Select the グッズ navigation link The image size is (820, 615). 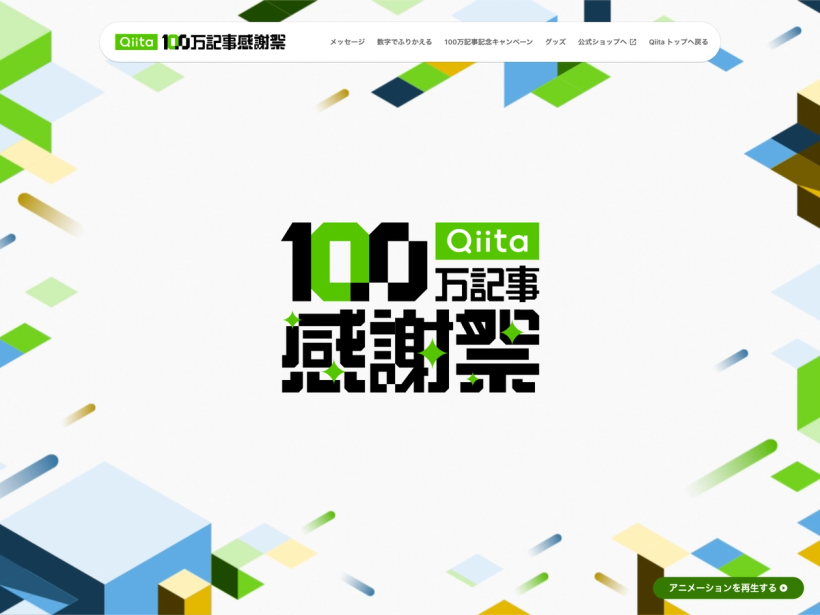[x=555, y=42]
